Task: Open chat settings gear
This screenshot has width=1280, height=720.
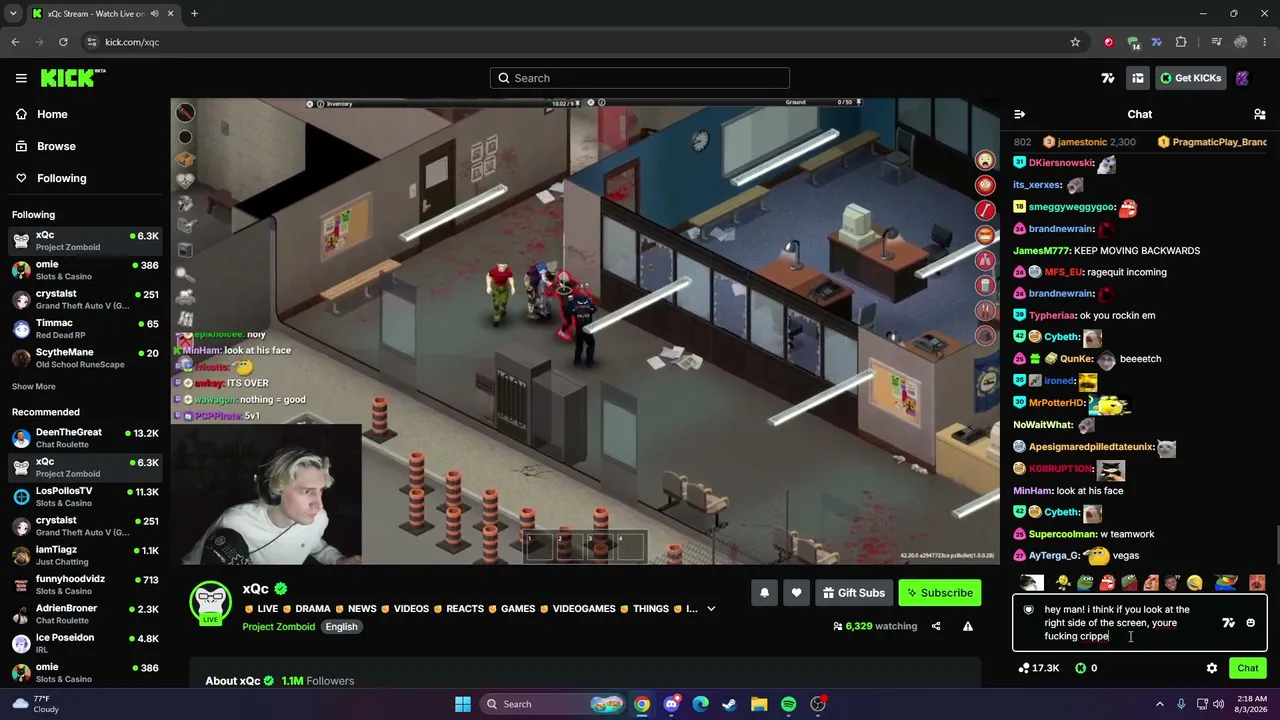Action: [1212, 668]
